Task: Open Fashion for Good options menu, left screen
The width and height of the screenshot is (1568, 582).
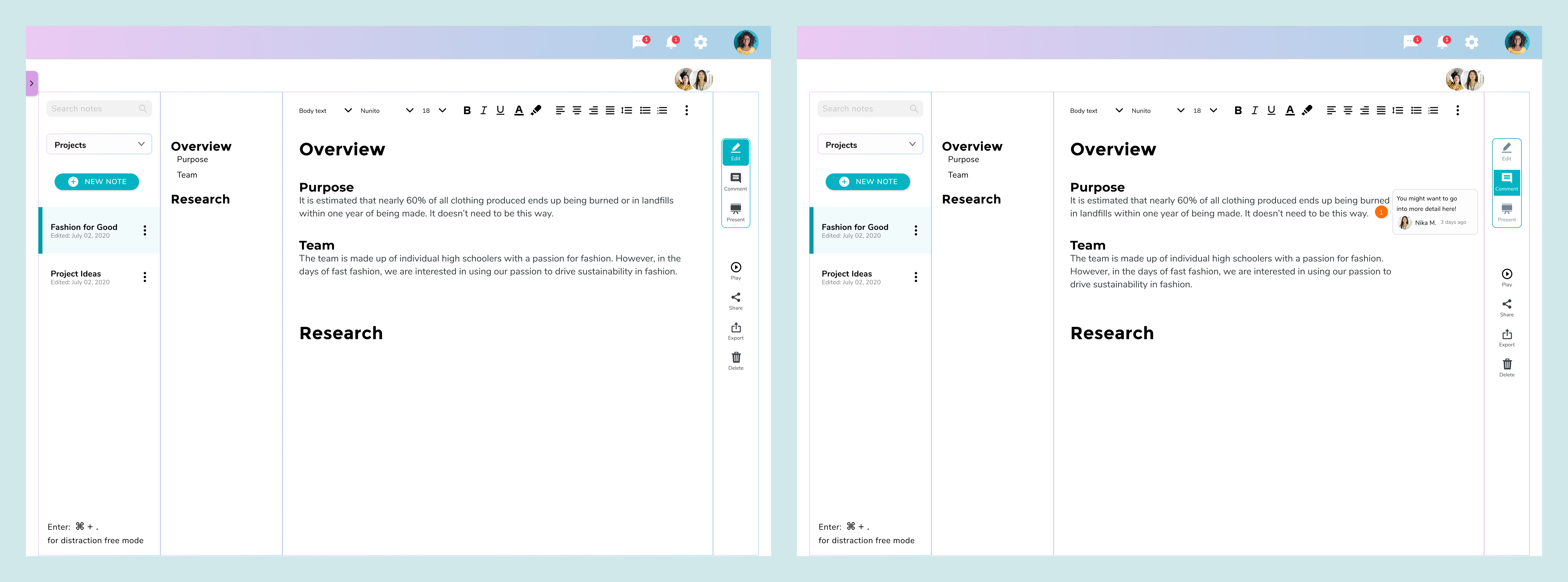Action: 145,230
